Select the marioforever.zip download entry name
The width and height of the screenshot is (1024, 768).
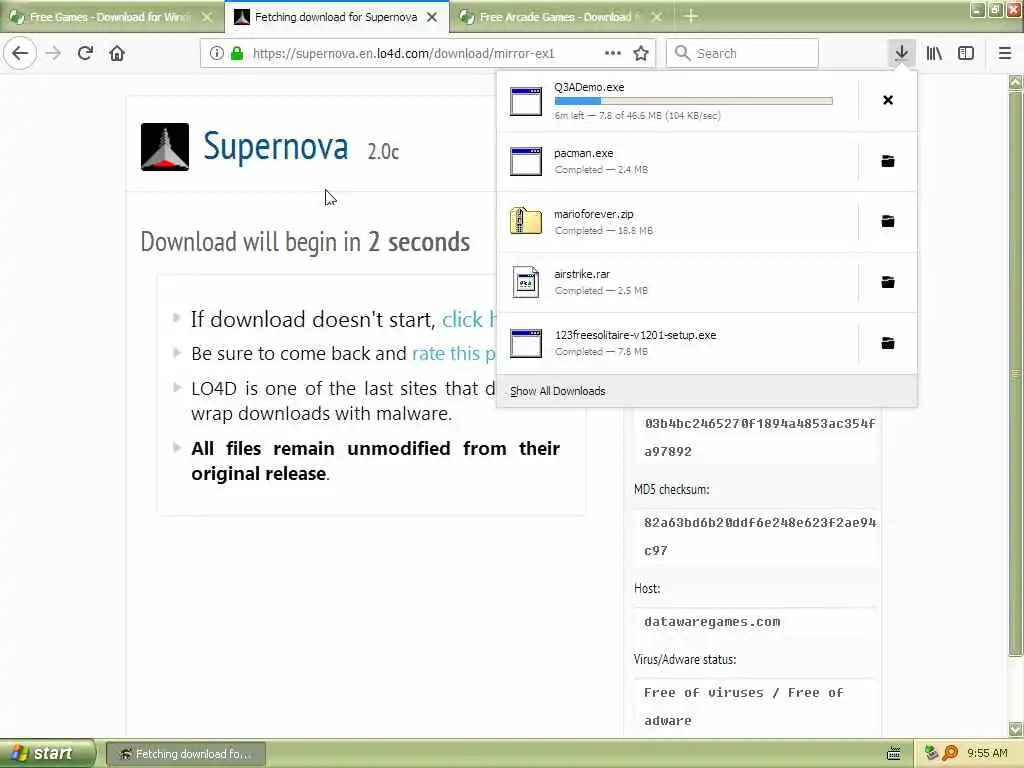click(594, 214)
